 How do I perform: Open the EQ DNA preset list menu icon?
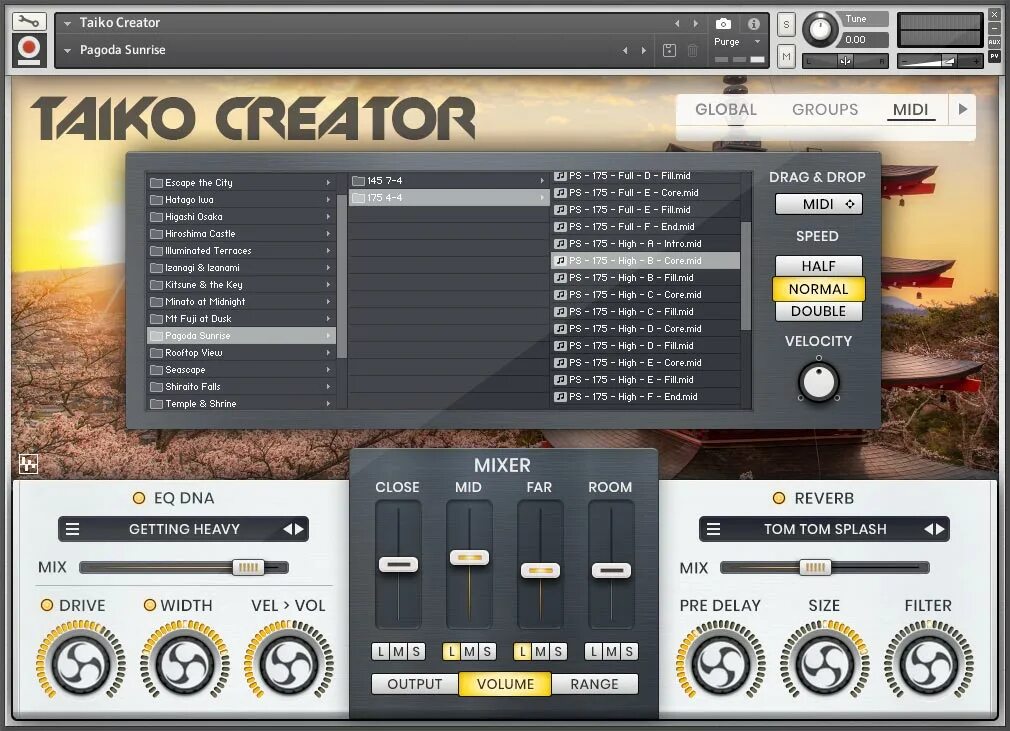point(73,529)
